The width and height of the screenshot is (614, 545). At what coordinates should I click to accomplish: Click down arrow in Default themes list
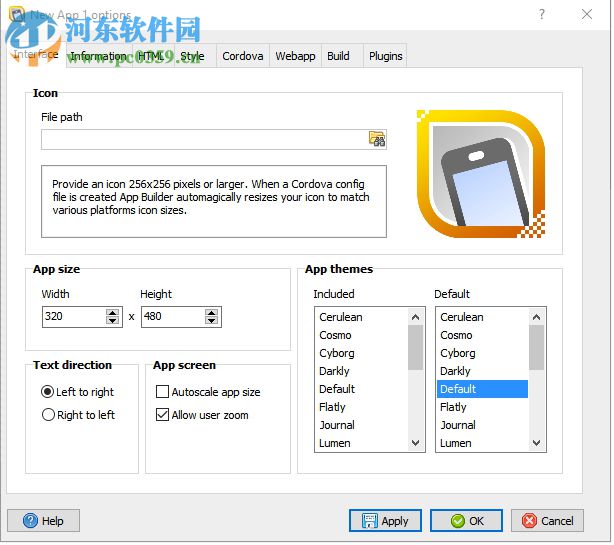point(537,443)
